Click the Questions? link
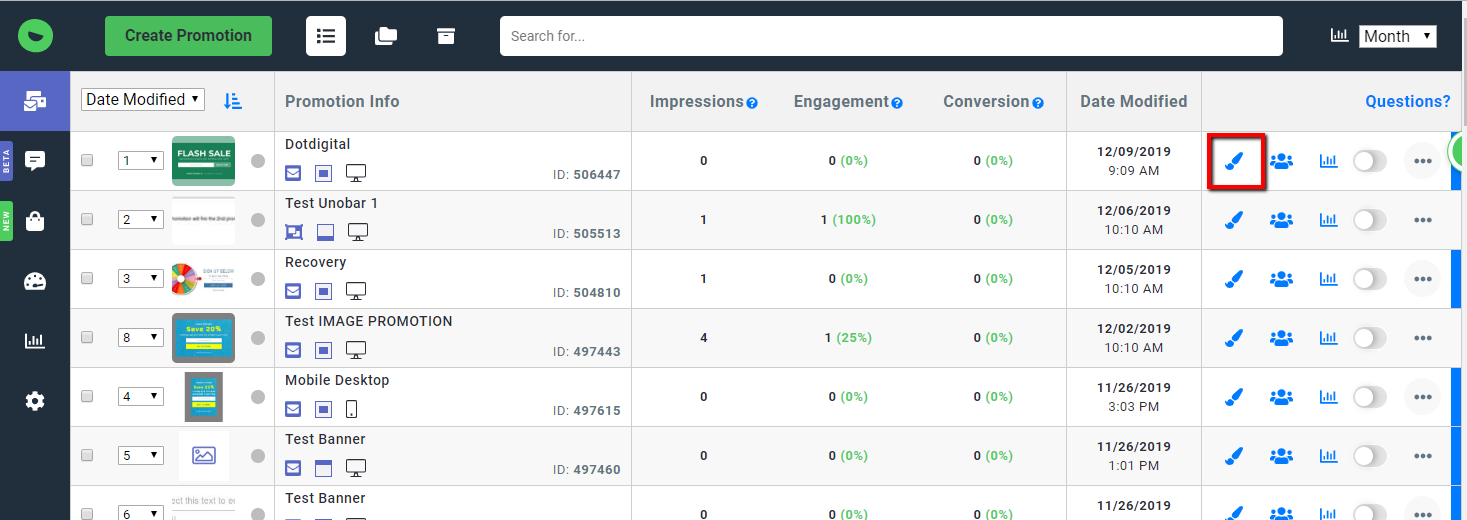This screenshot has width=1467, height=520. [1407, 101]
